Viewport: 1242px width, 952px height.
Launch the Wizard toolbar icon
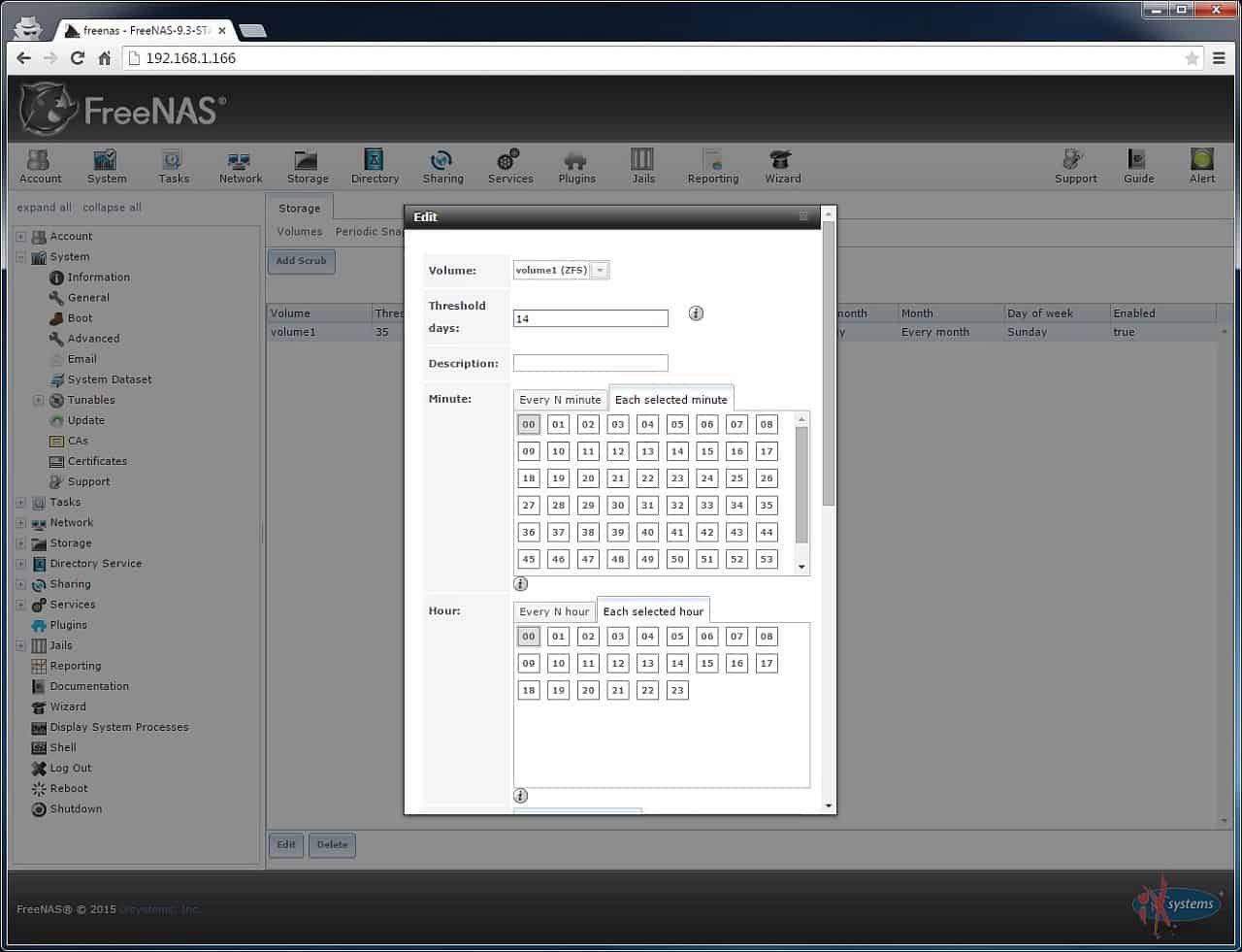coord(782,166)
